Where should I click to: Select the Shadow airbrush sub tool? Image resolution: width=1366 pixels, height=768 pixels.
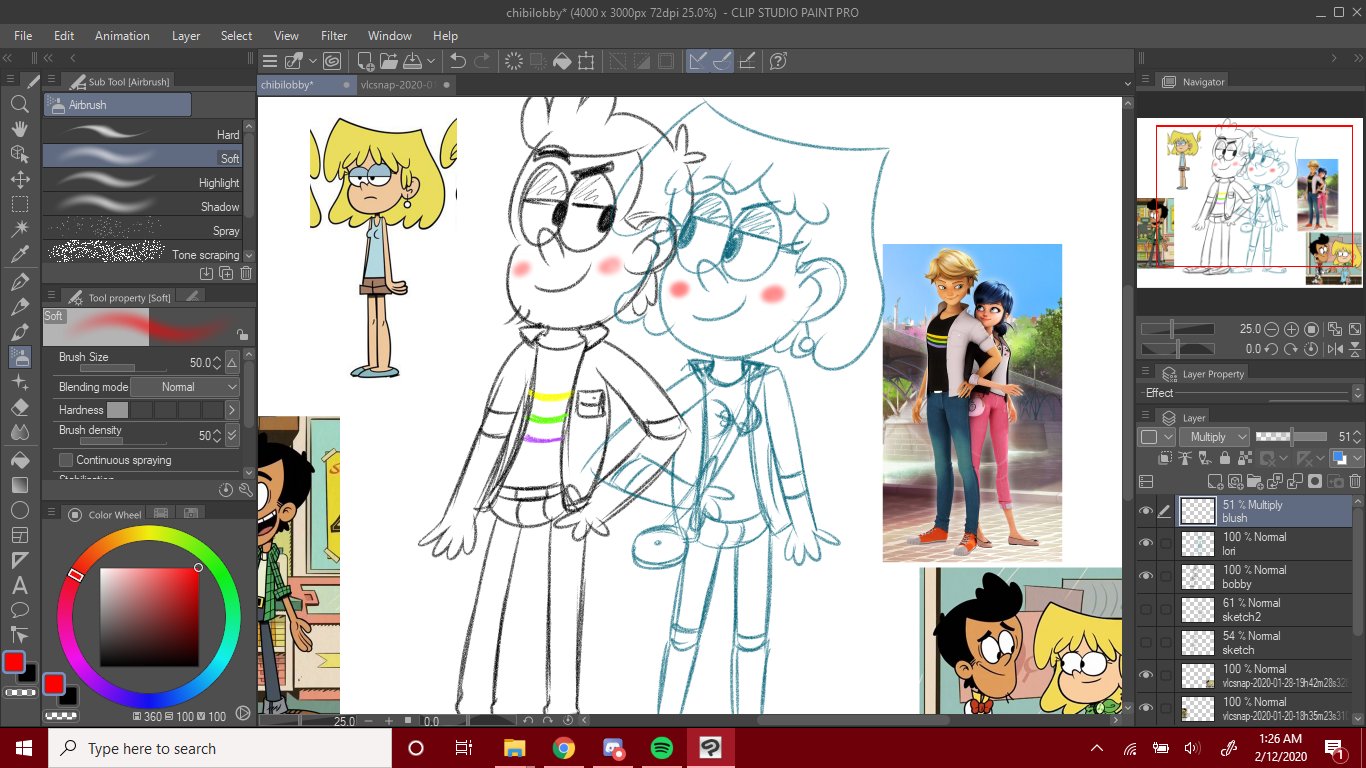point(143,206)
